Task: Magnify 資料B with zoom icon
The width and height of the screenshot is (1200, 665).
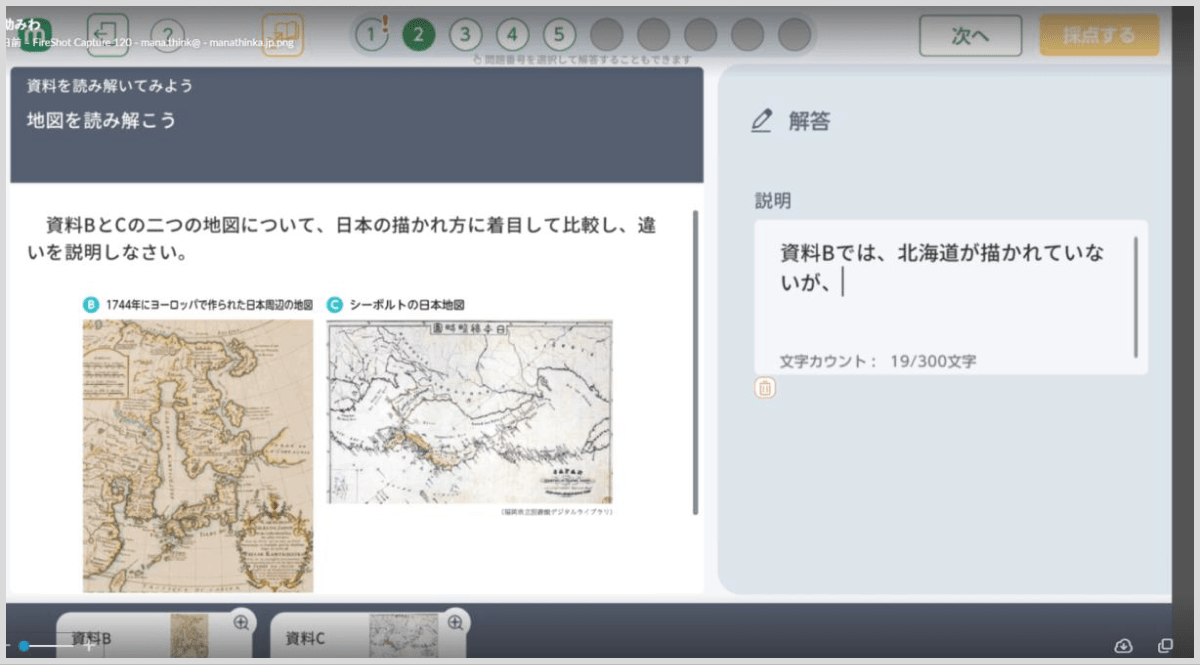Action: pyautogui.click(x=242, y=622)
